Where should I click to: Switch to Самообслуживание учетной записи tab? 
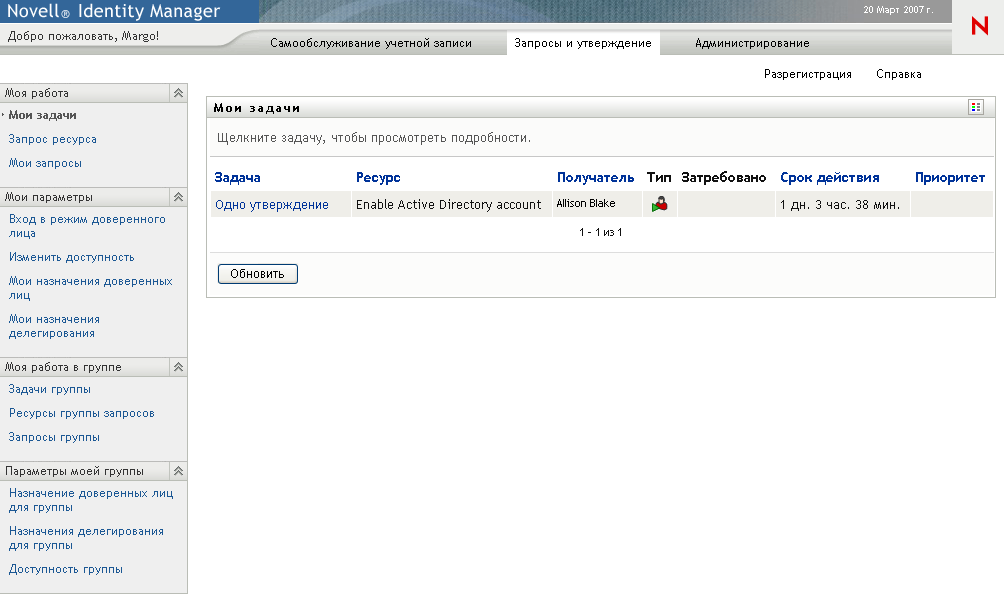tap(371, 43)
